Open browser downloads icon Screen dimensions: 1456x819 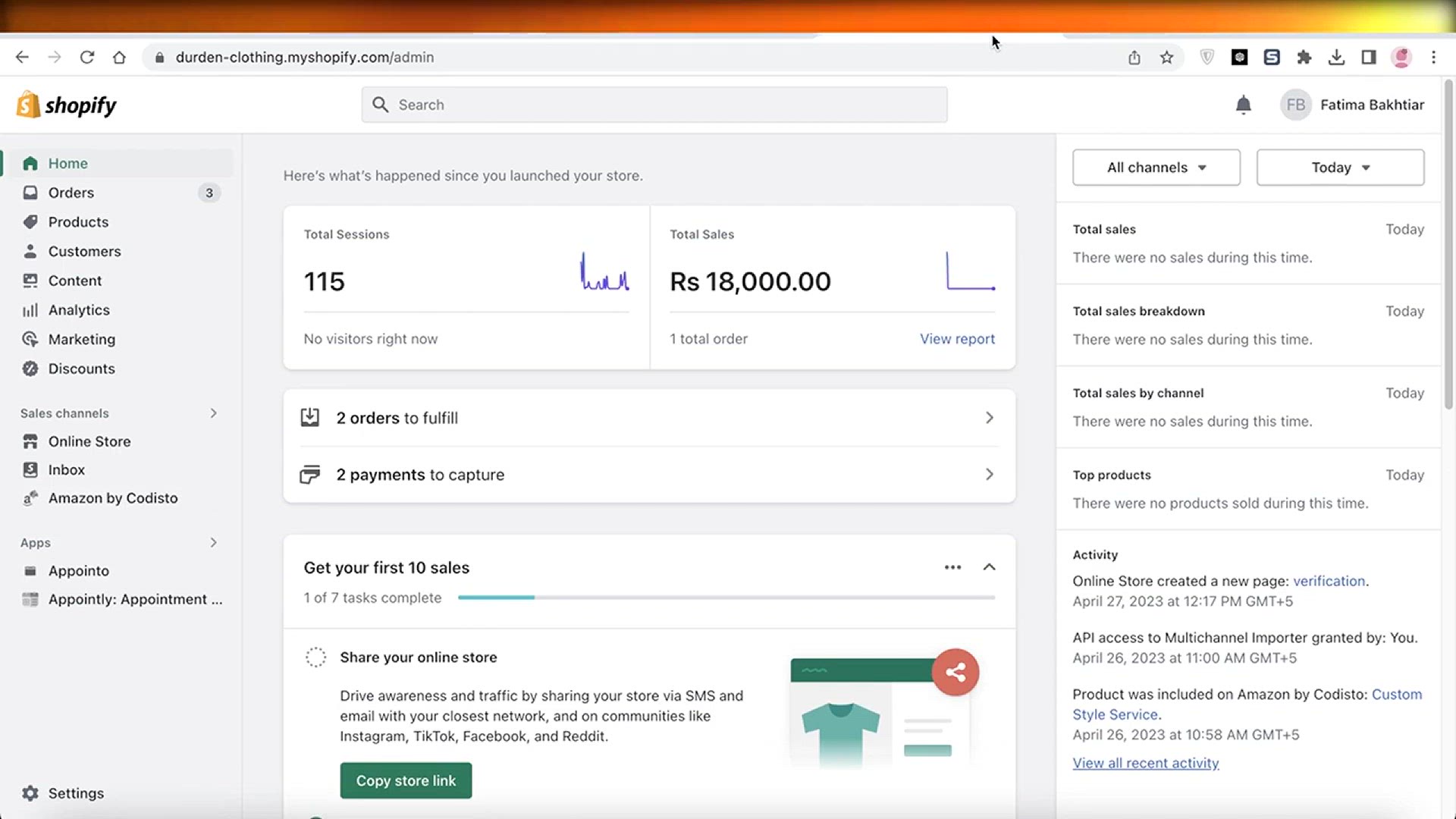pos(1336,57)
